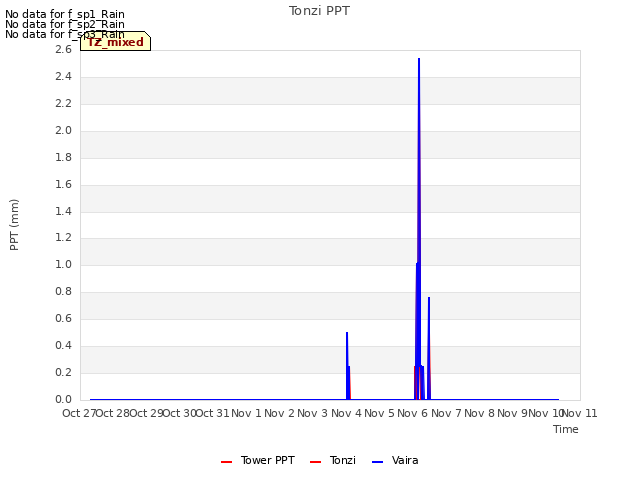This screenshot has width=640, height=480.
Task: Click the TZ_mixed annotation label
Action: click(x=116, y=42)
